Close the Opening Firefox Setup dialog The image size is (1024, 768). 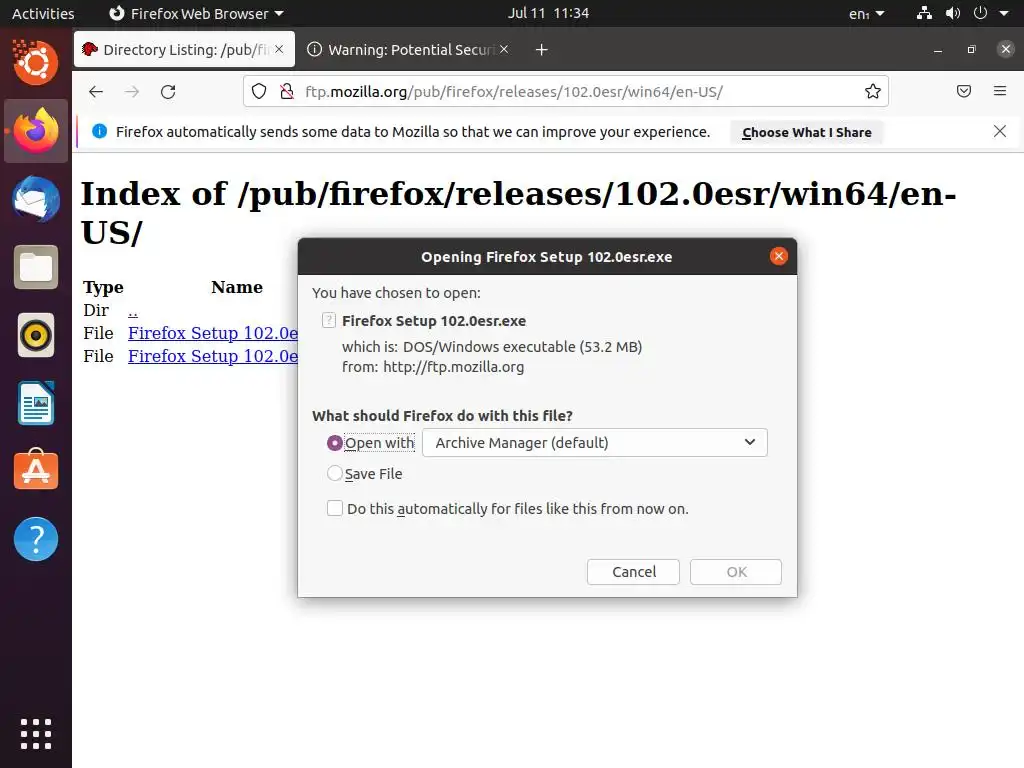[x=778, y=256]
